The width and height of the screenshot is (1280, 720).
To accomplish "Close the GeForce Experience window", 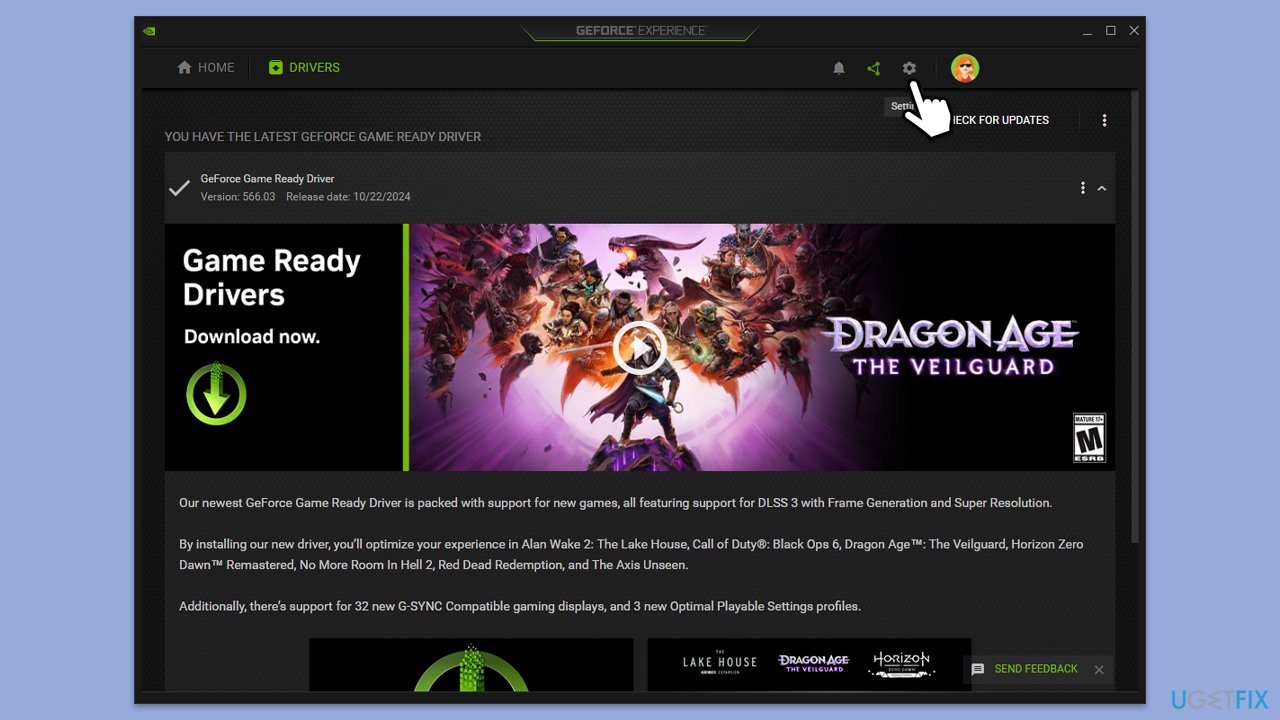I will [1134, 31].
